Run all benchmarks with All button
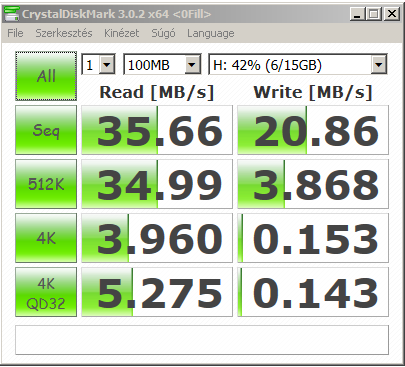Viewport: 405px width, 367px height. click(x=46, y=76)
